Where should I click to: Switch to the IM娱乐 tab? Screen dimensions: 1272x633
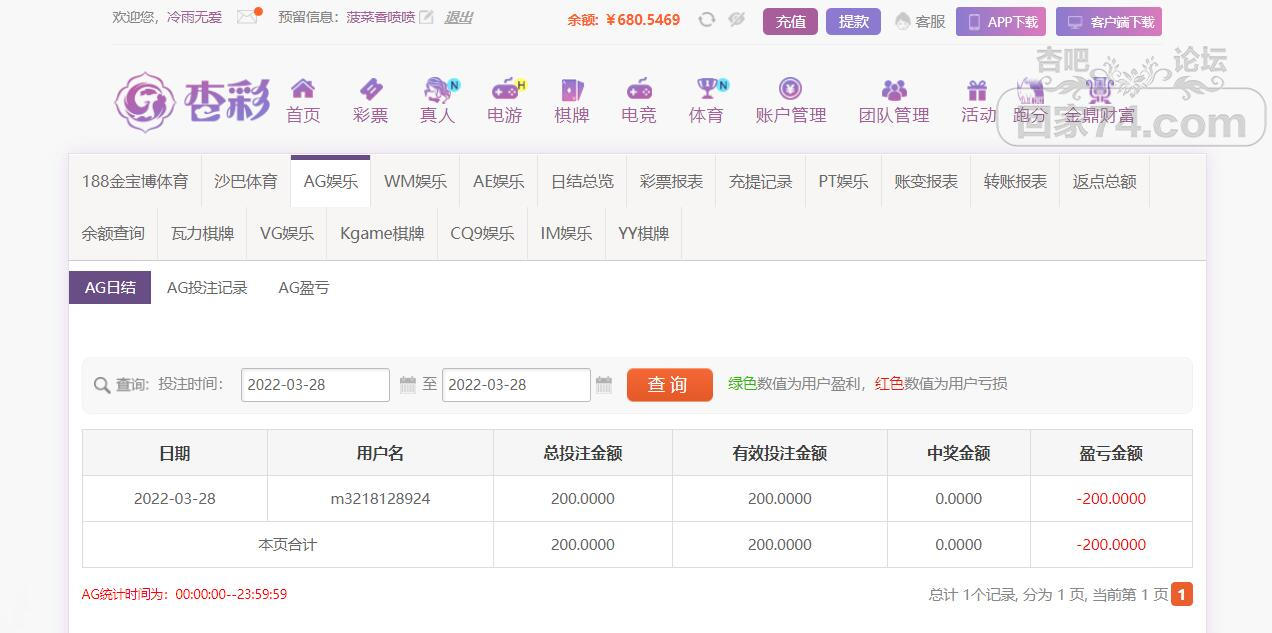(566, 233)
